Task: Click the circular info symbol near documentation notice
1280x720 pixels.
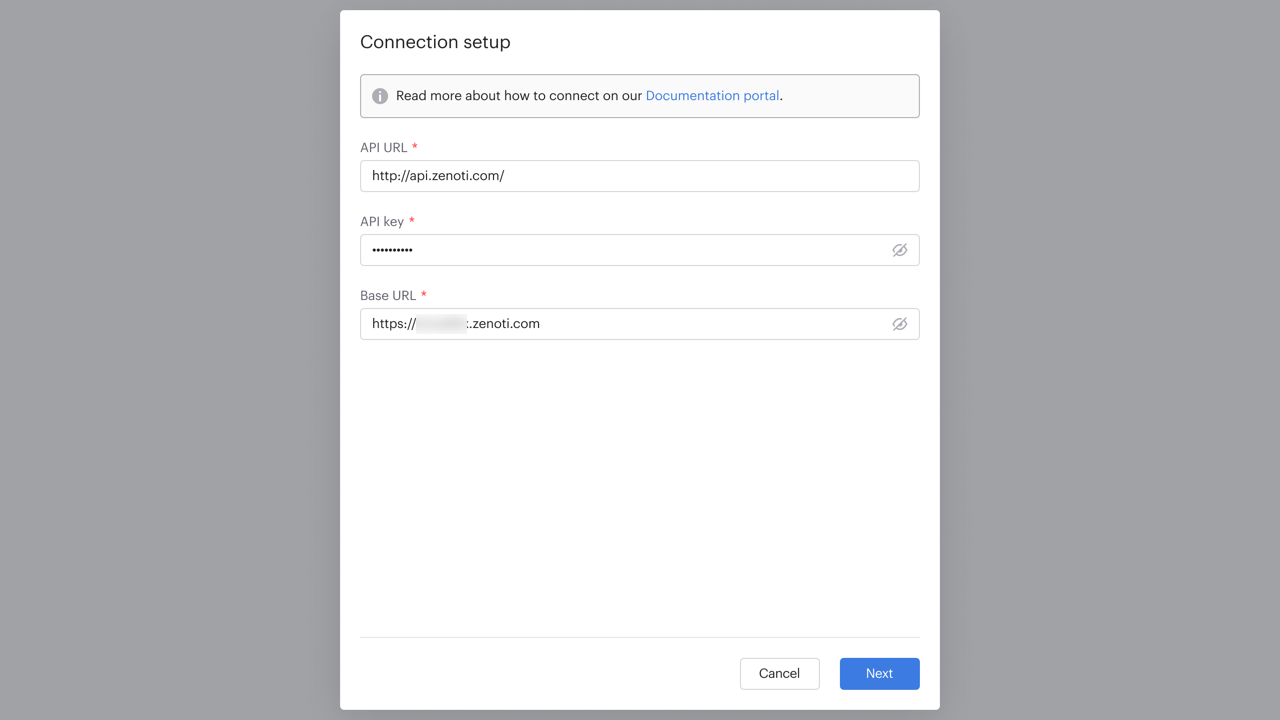Action: 380,96
